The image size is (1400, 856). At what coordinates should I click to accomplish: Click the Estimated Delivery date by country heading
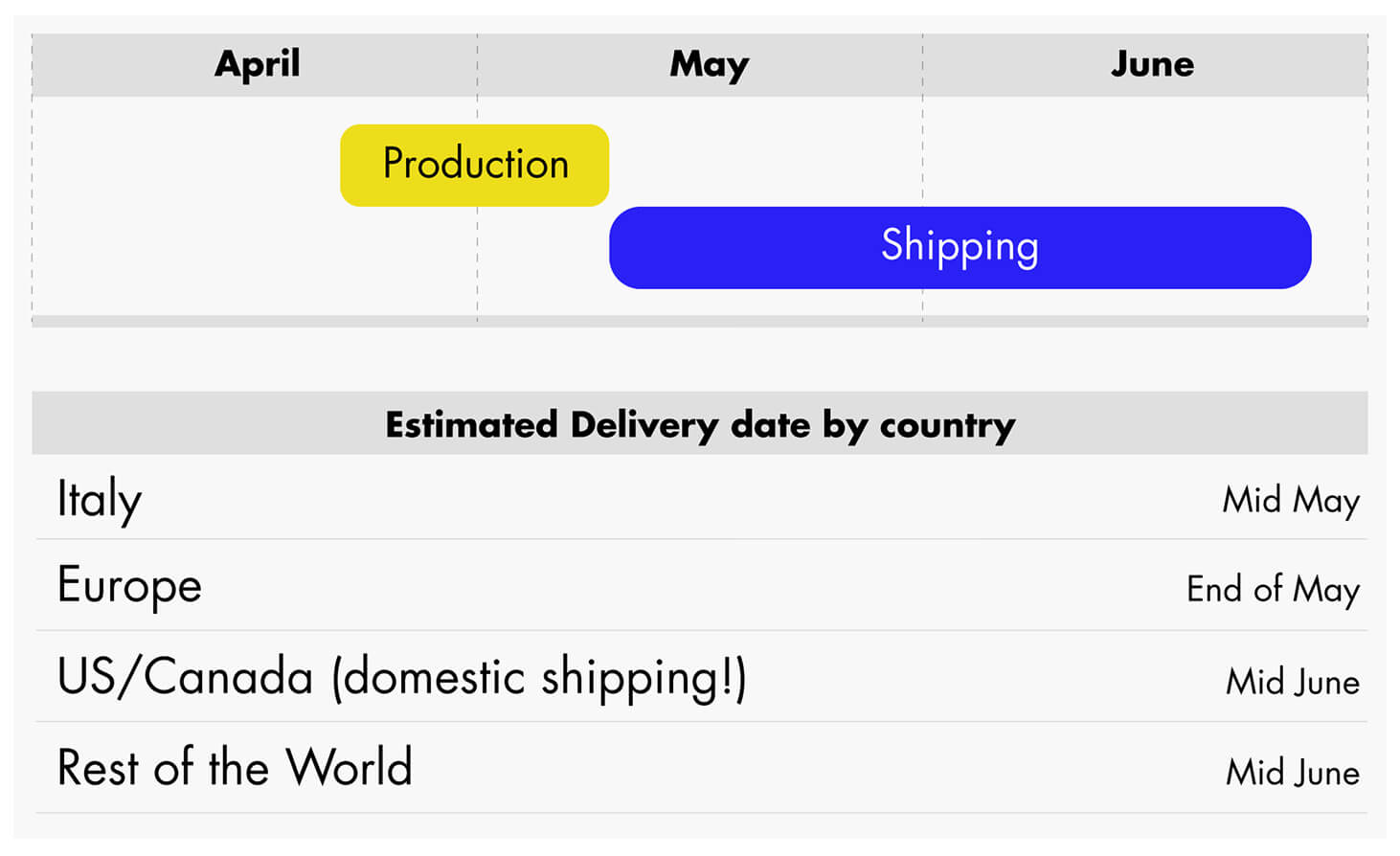[700, 424]
